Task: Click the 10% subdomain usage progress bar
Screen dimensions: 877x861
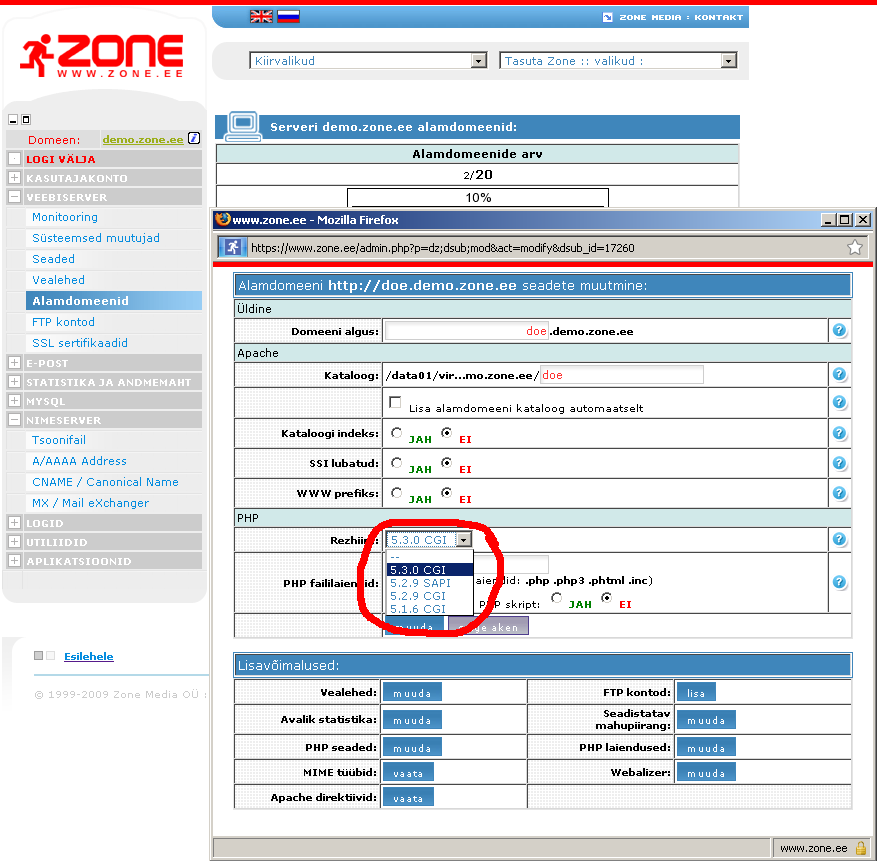Action: click(478, 197)
